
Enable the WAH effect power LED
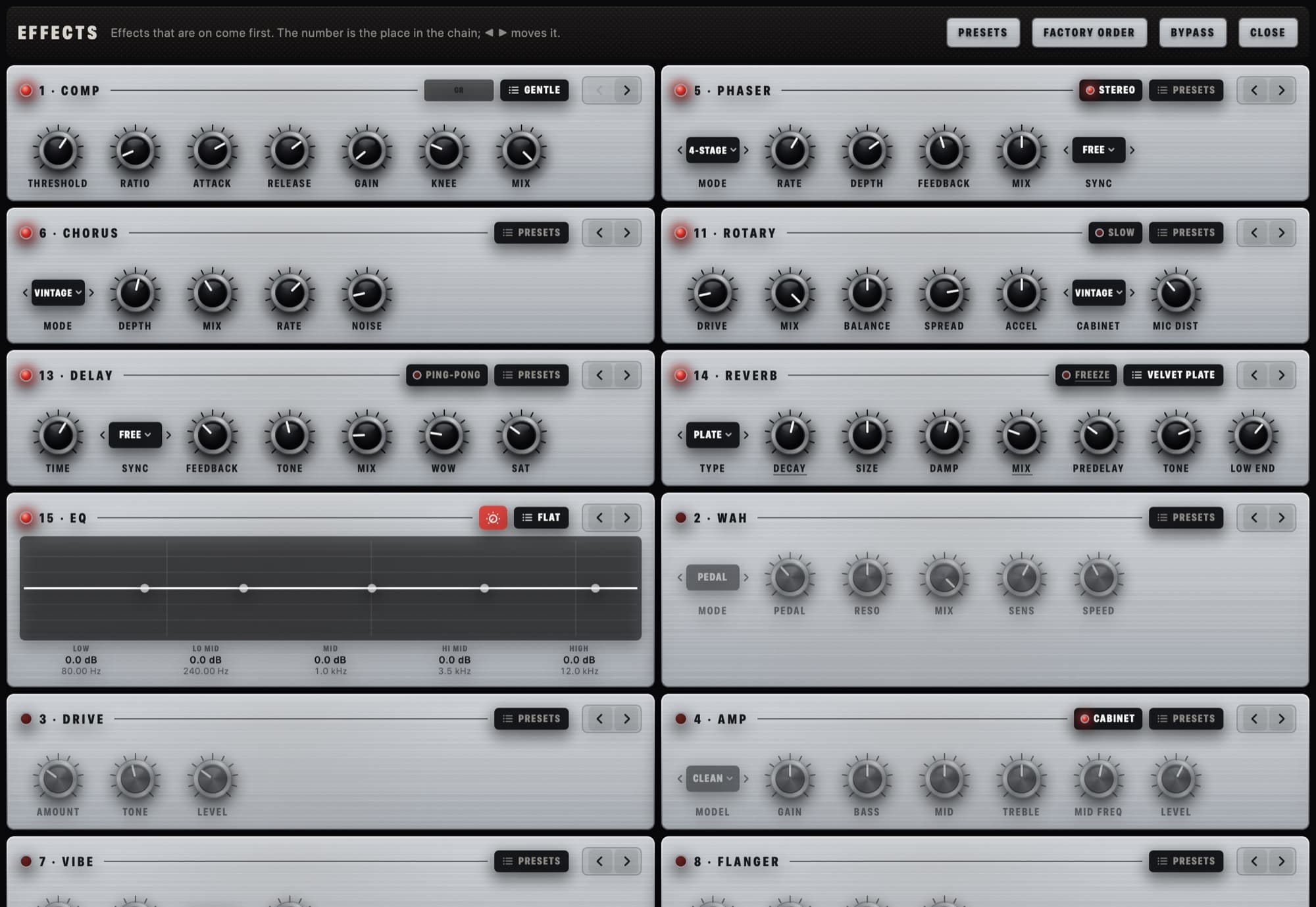[681, 518]
